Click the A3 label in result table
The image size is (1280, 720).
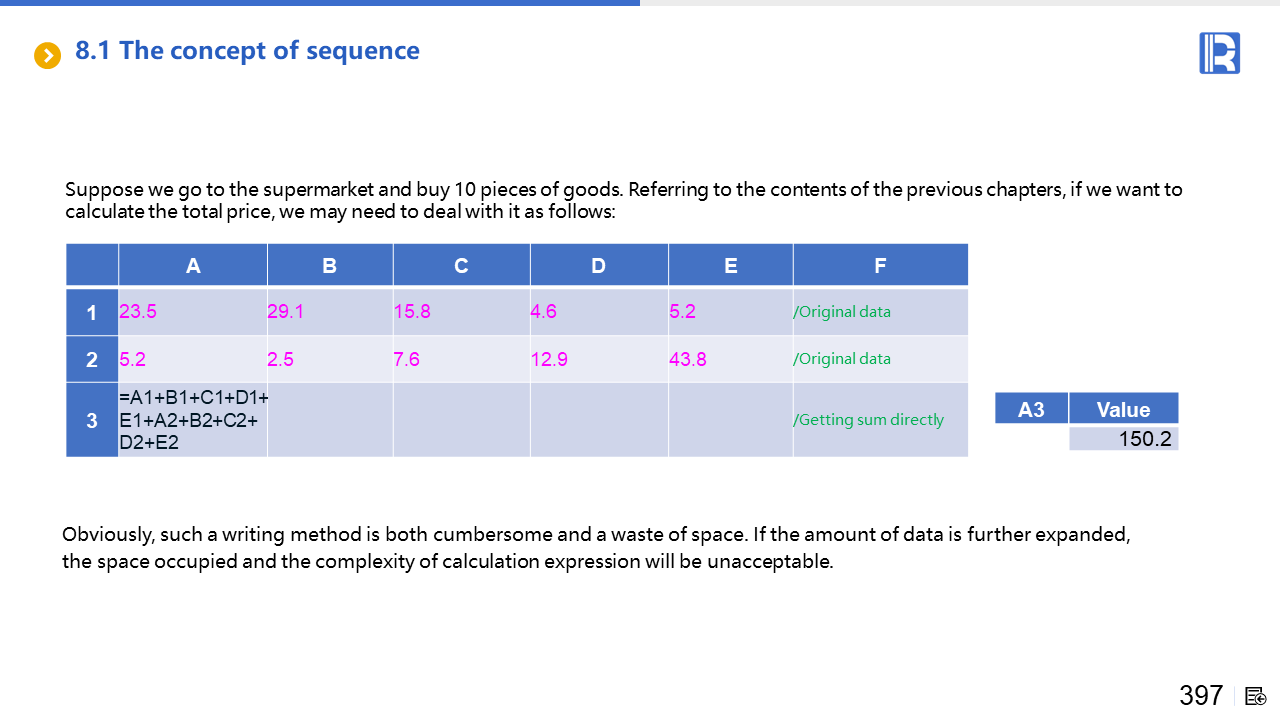1031,409
